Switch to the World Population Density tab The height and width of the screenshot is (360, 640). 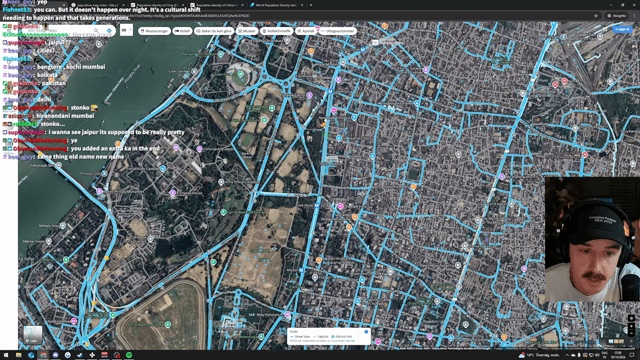[x=276, y=5]
